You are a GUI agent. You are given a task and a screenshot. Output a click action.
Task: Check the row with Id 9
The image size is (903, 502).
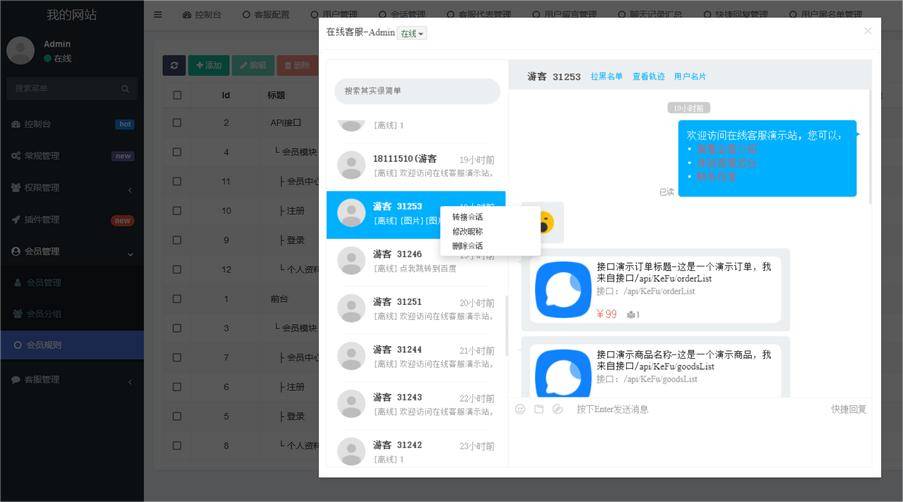pyautogui.click(x=177, y=240)
